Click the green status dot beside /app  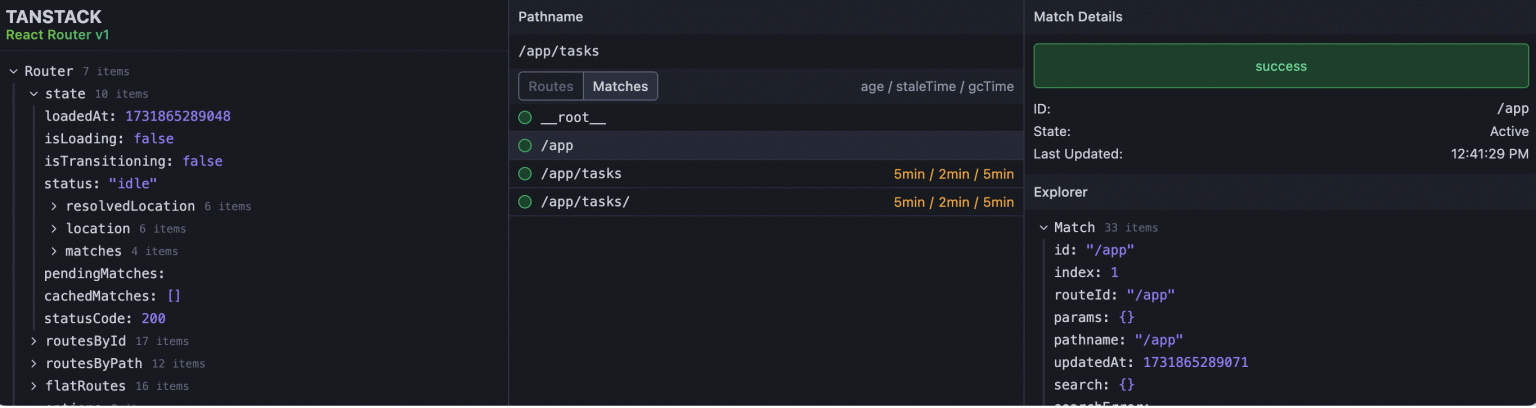click(525, 146)
